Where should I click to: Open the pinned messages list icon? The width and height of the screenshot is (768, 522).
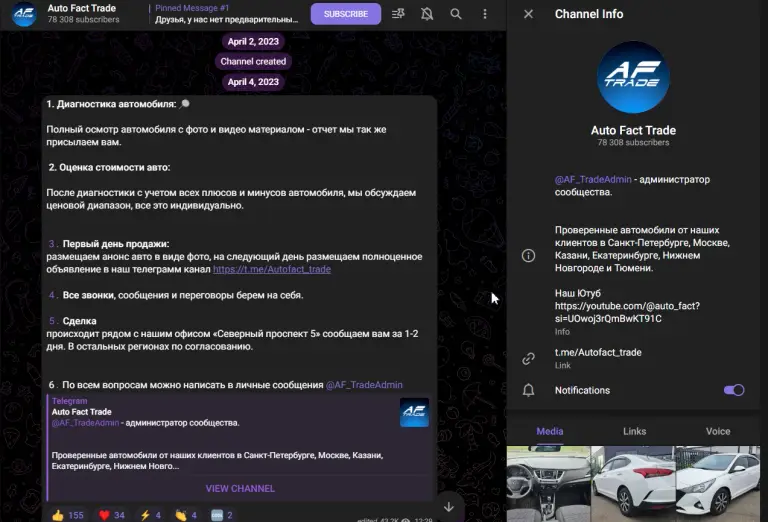point(398,14)
